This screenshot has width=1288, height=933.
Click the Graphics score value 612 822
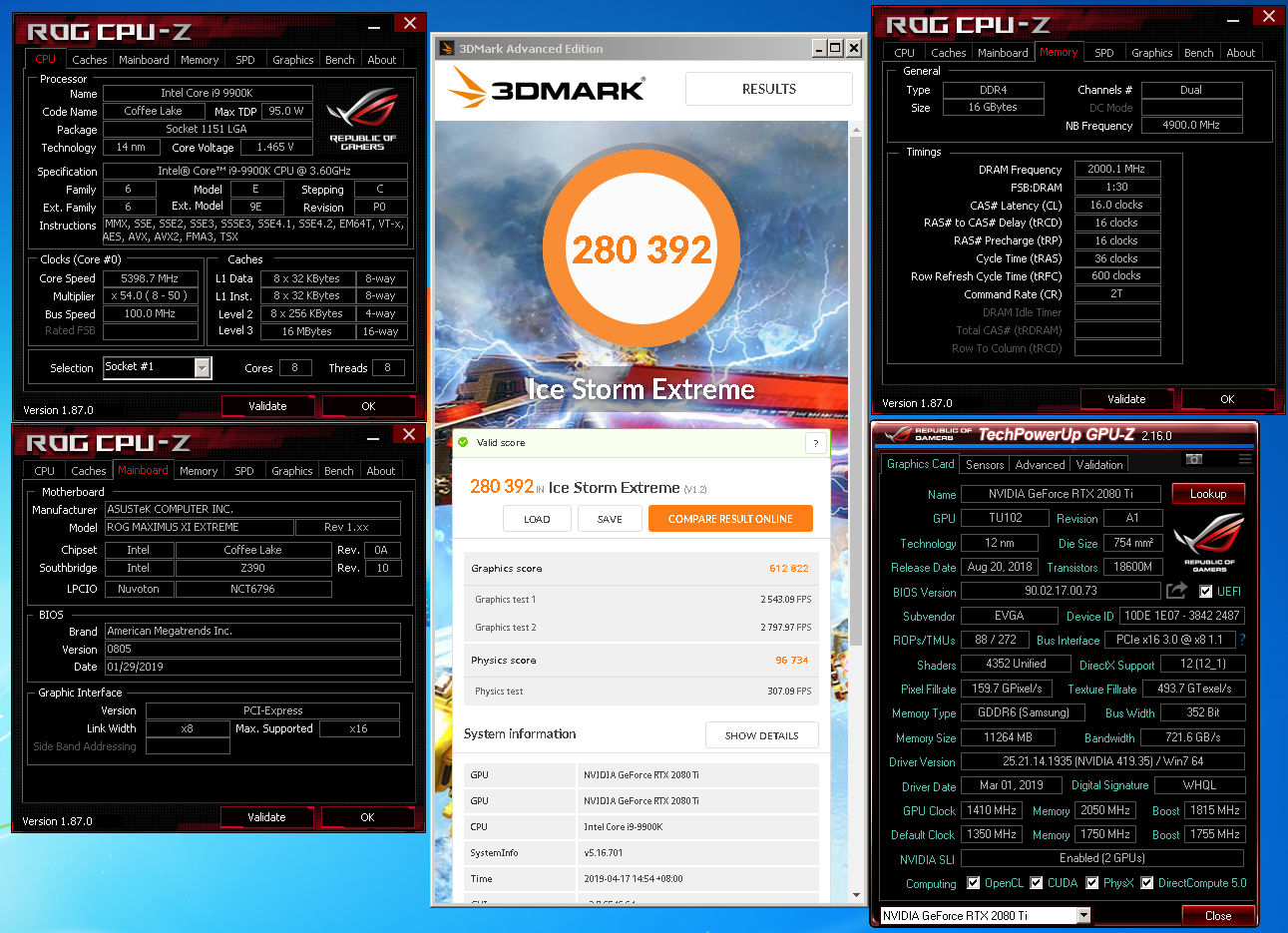[788, 569]
